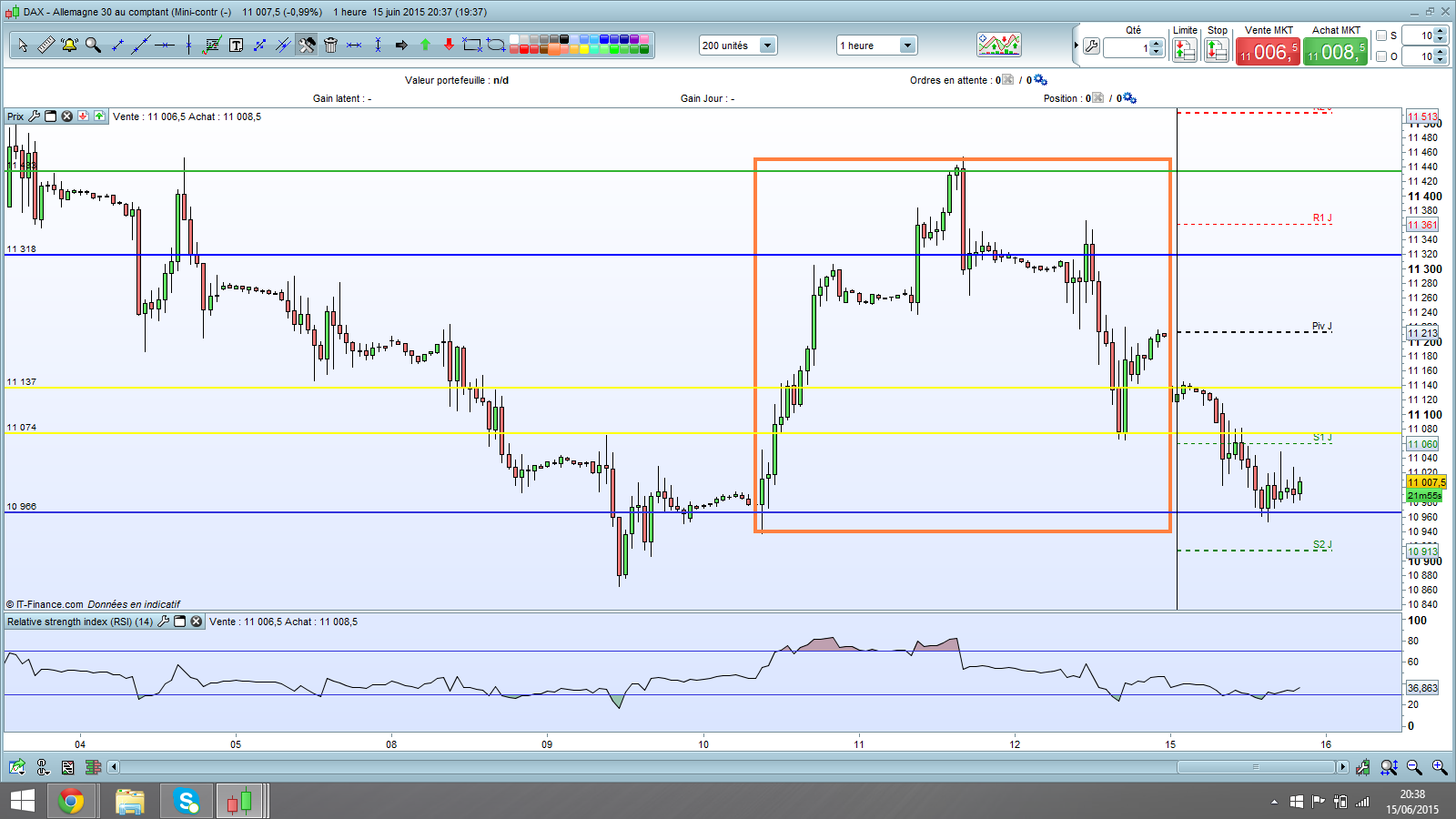The height and width of the screenshot is (819, 1456).
Task: Open the alert bell tool
Action: (x=69, y=45)
